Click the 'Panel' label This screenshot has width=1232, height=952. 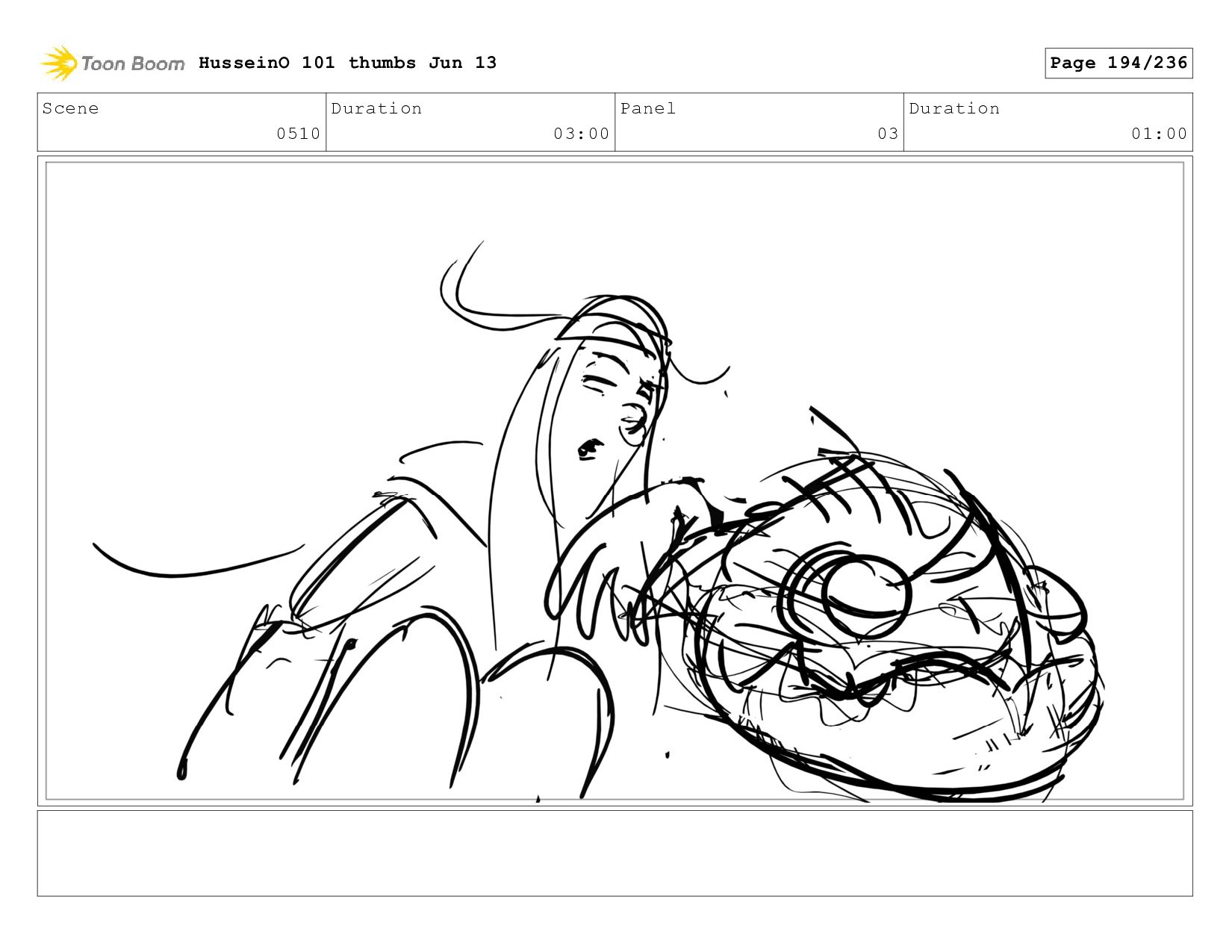[x=648, y=108]
